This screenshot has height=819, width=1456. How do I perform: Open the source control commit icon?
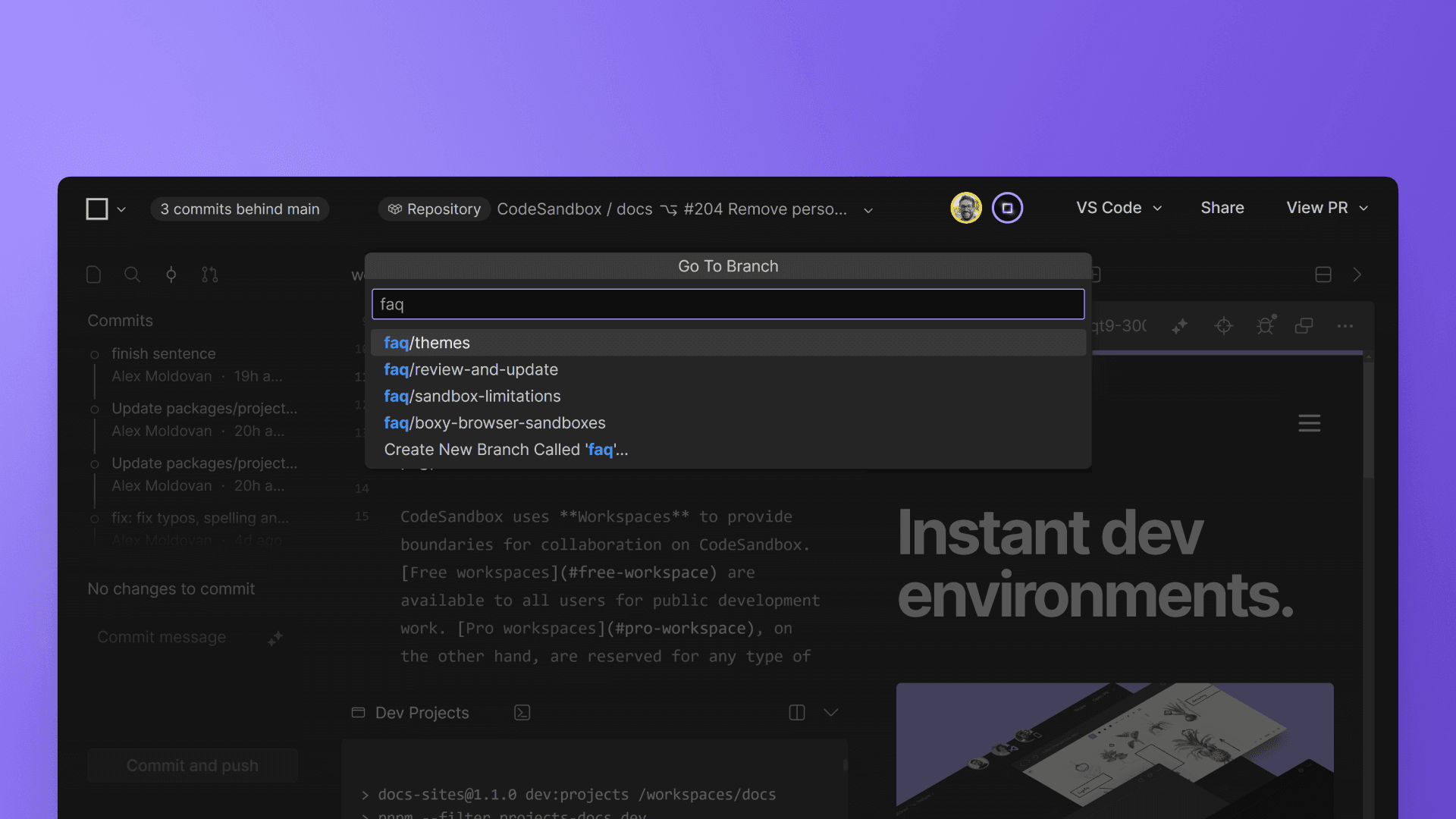171,275
